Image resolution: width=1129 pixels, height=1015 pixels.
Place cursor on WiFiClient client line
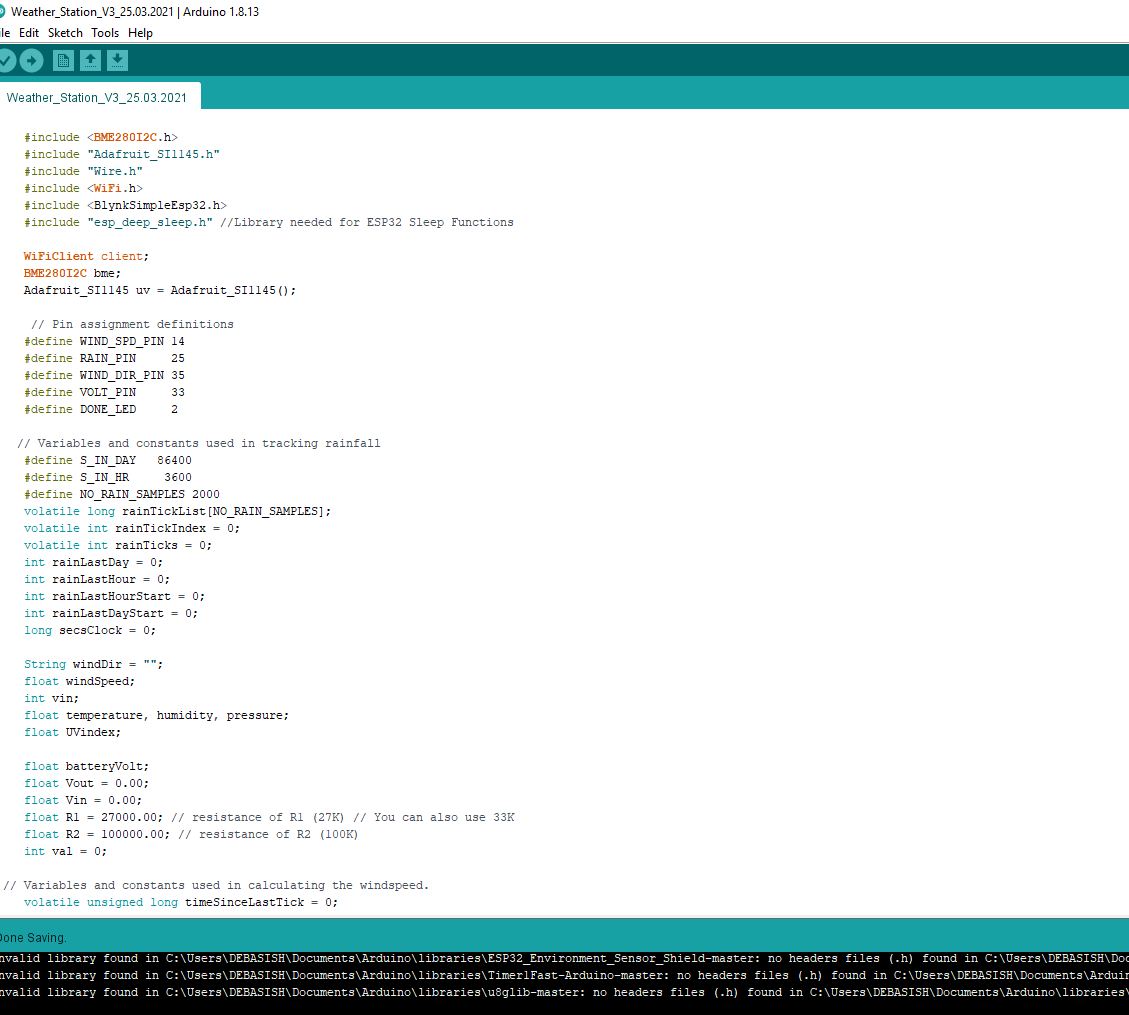pos(86,256)
